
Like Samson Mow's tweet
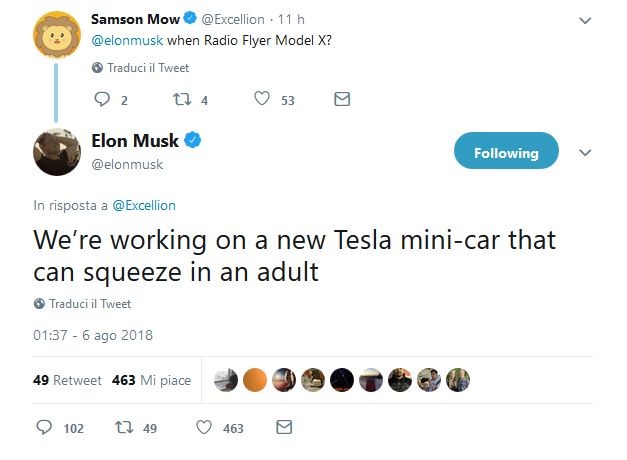click(x=262, y=99)
